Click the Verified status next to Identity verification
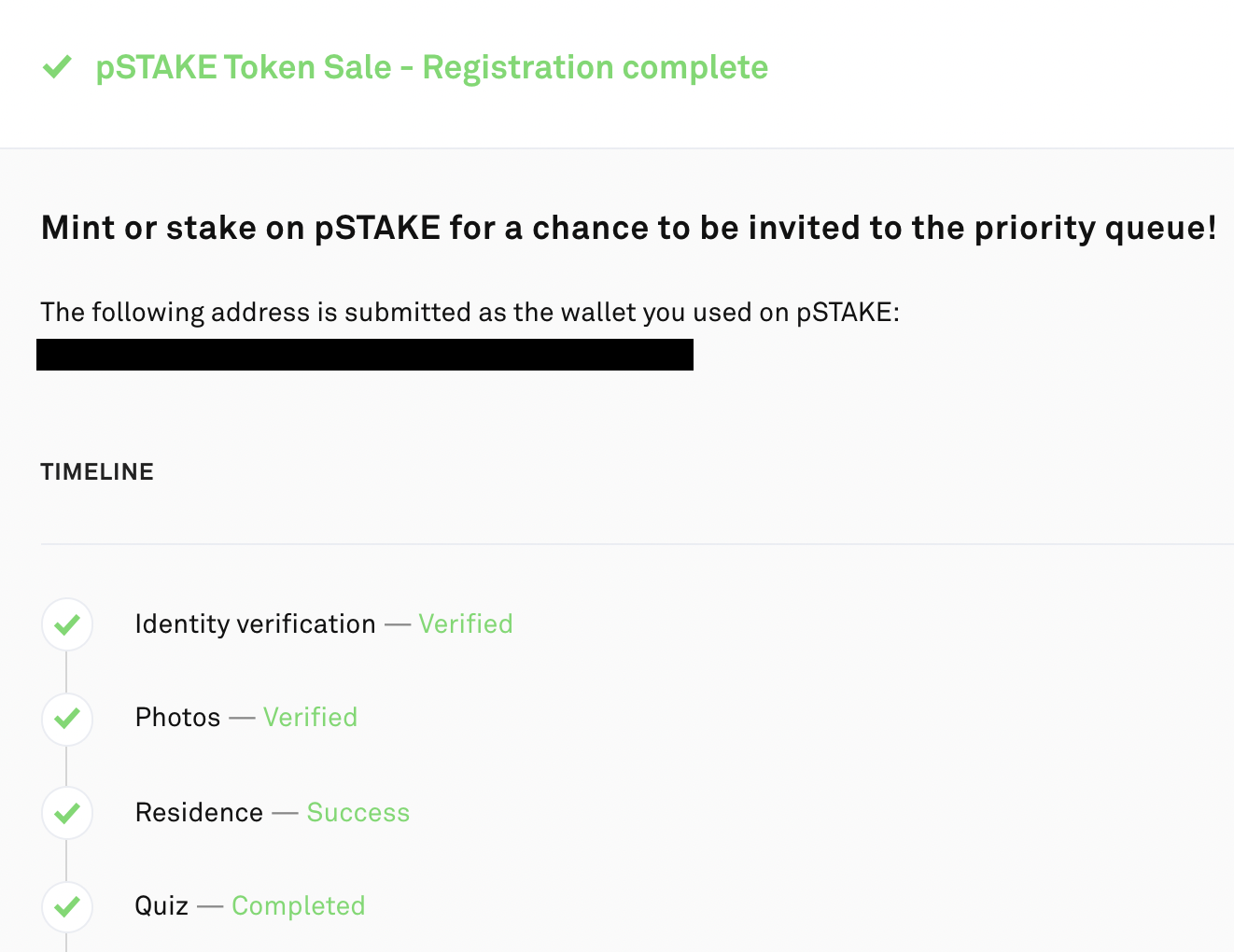 pyautogui.click(x=466, y=623)
